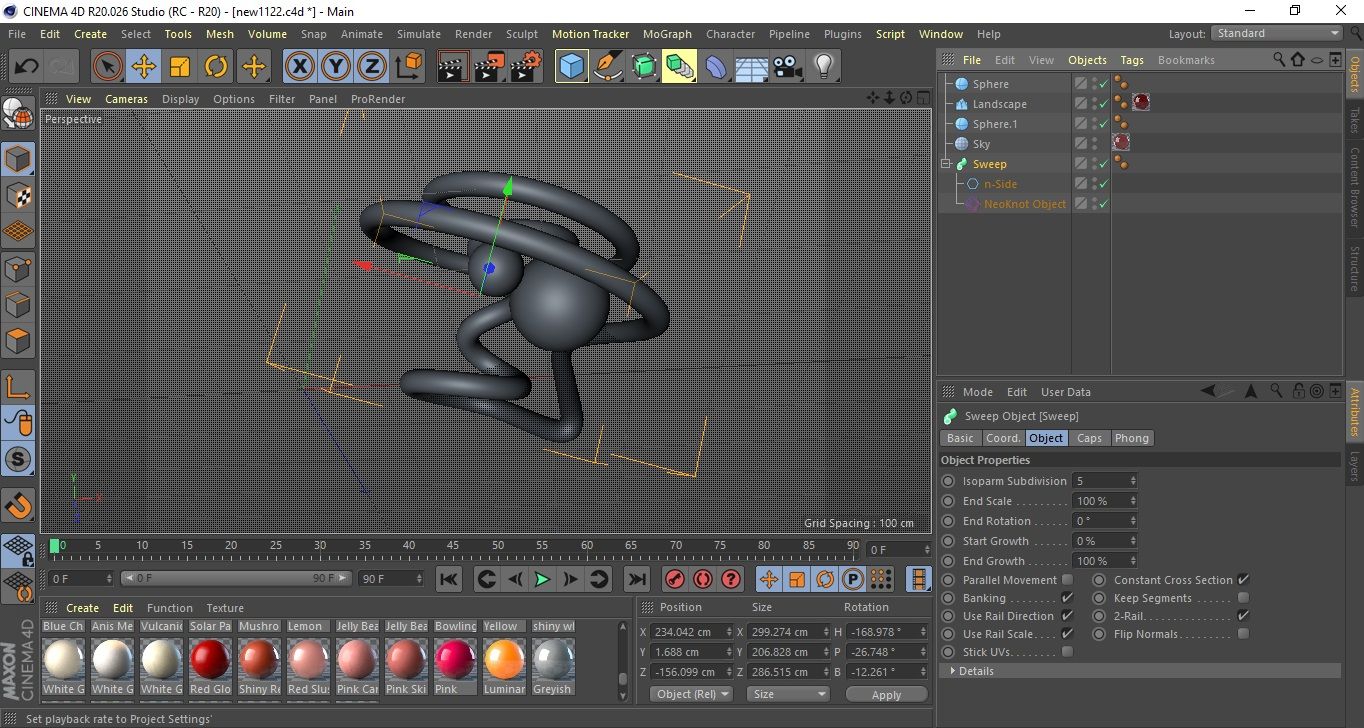The image size is (1364, 728).
Task: Click the Make Editable icon
Action: pos(18,115)
